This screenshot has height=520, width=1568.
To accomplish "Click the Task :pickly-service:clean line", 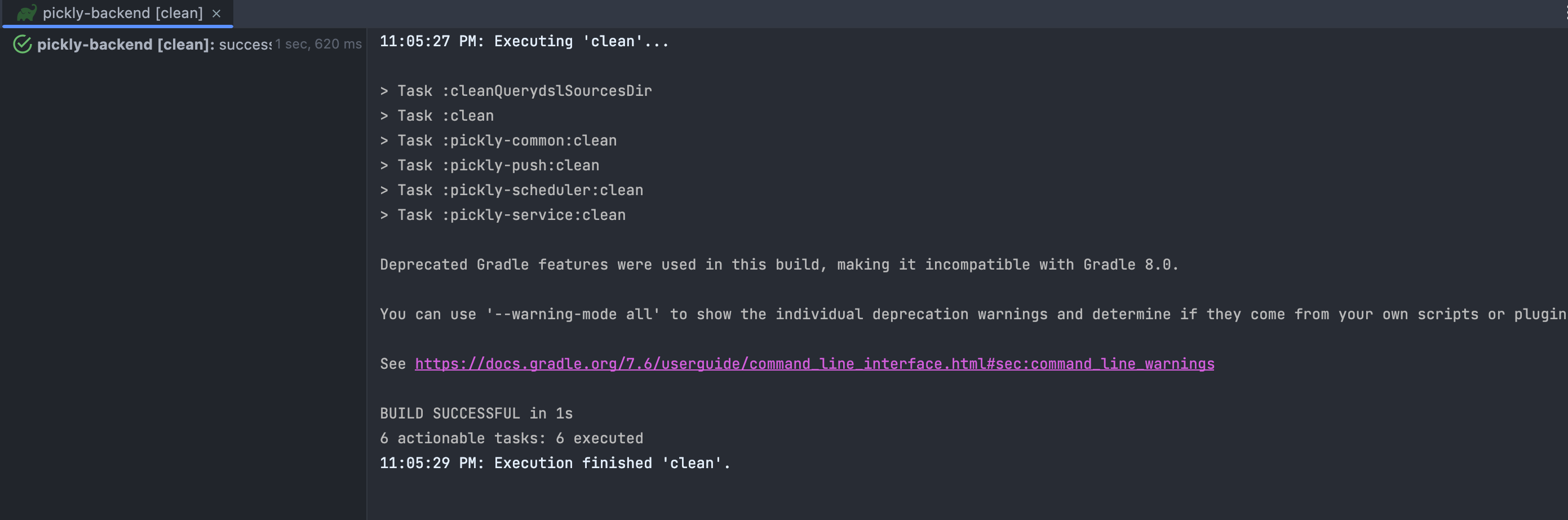I will [x=503, y=215].
